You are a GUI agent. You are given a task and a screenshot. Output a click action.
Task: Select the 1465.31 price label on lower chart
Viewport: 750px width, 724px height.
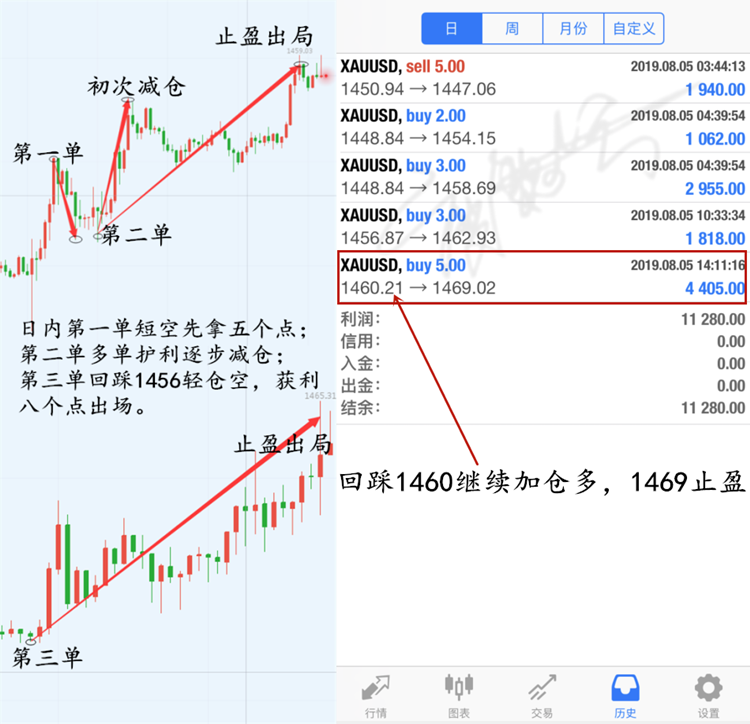coord(320,395)
